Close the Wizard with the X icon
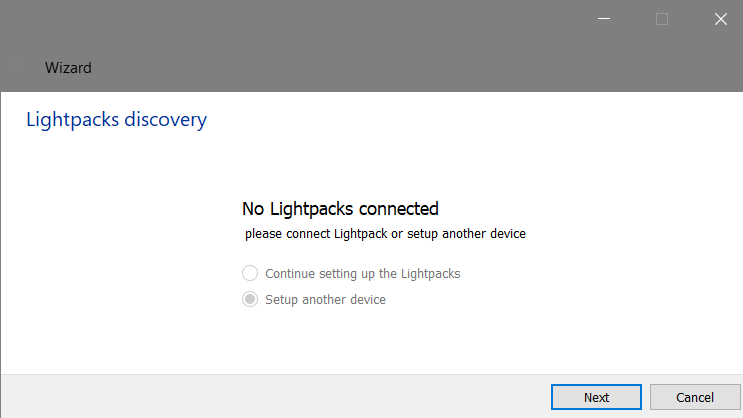743x418 pixels. [720, 18]
